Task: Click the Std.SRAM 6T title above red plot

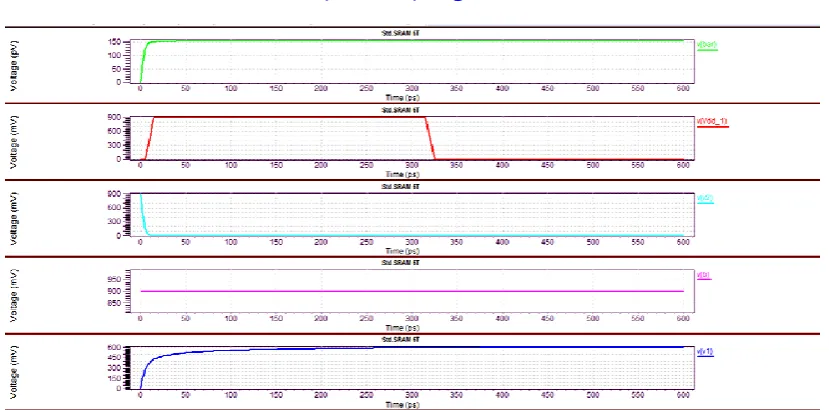Action: click(401, 110)
